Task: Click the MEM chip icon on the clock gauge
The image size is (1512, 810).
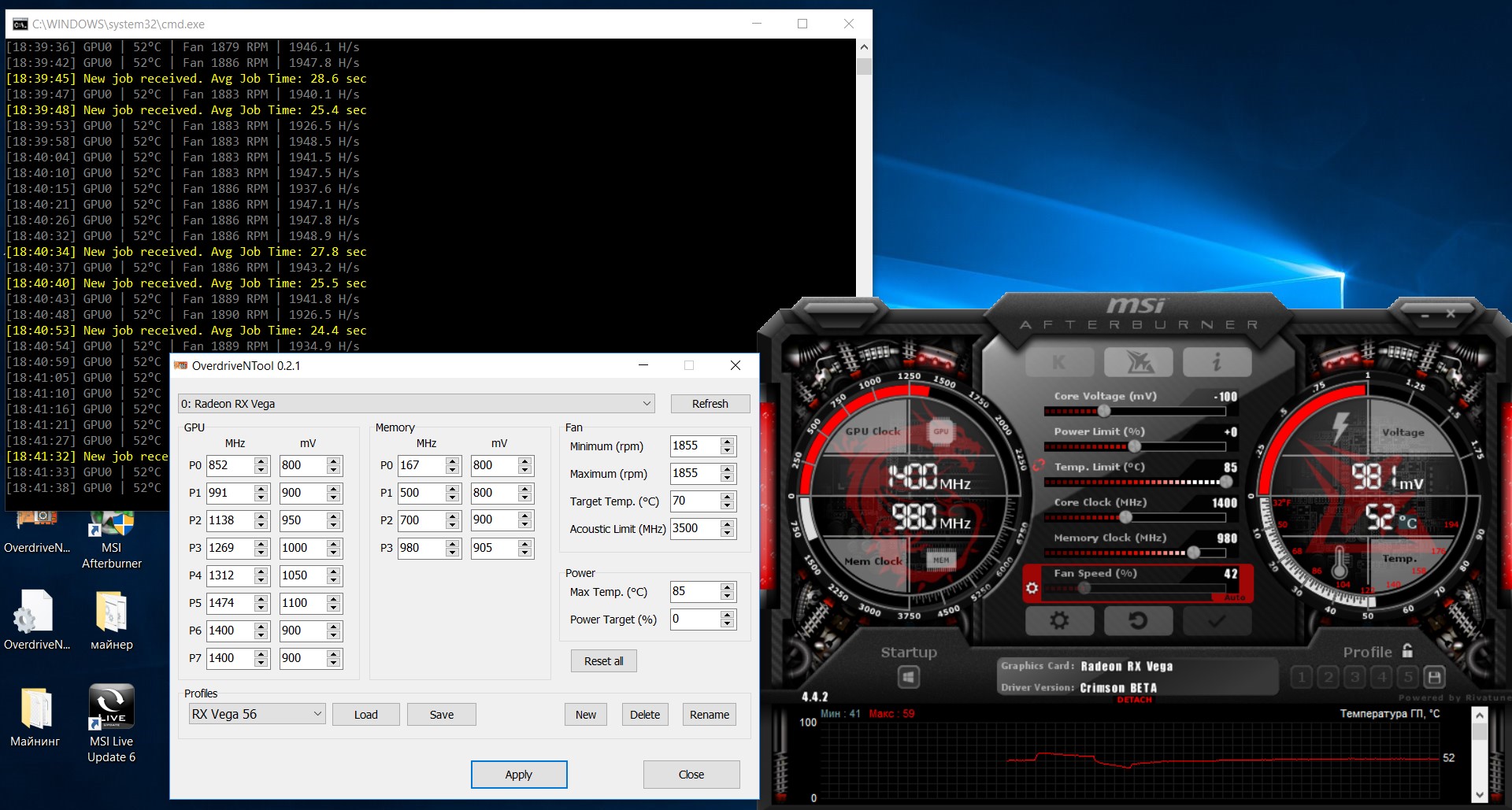Action: [941, 560]
